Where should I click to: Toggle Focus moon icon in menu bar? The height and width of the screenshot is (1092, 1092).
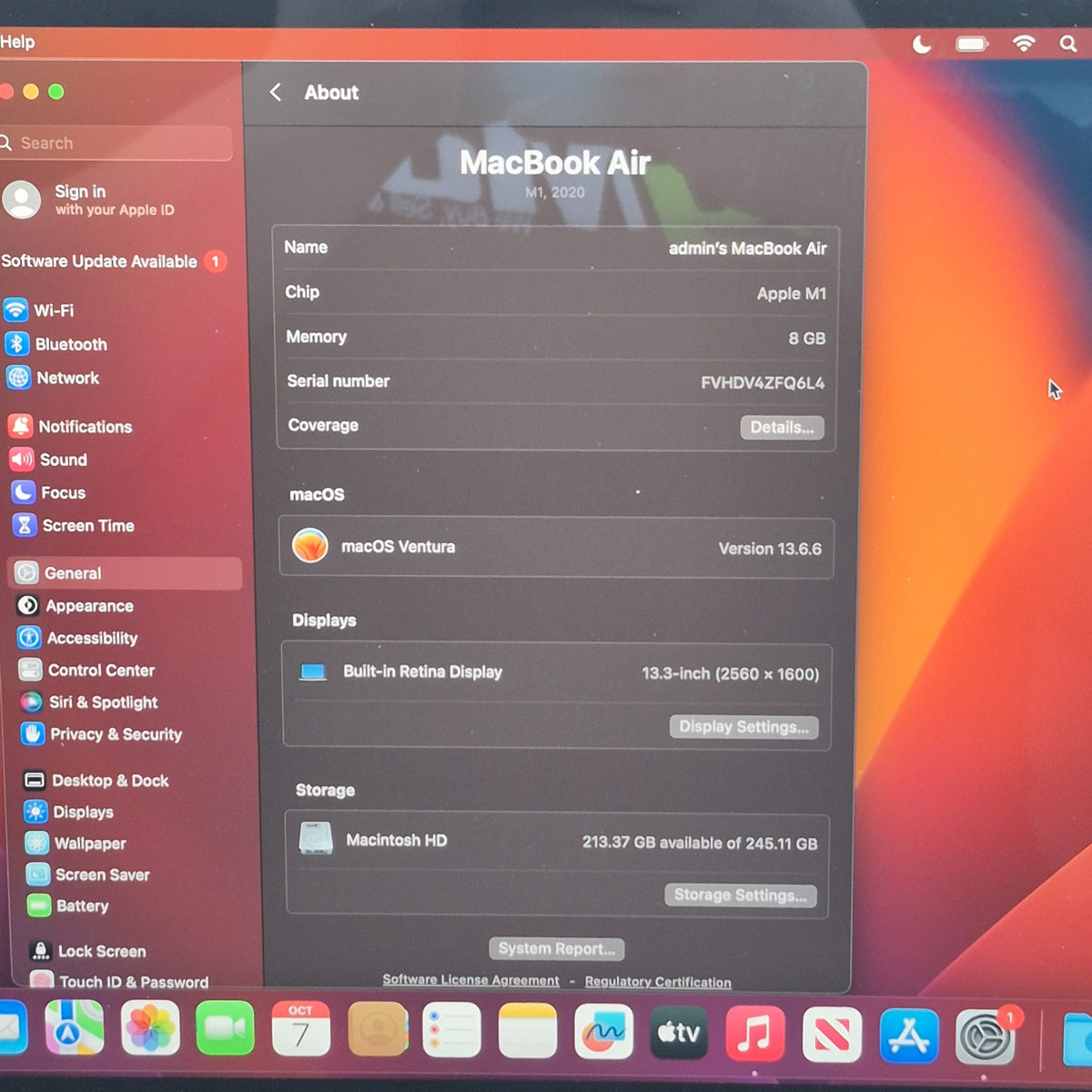click(922, 44)
